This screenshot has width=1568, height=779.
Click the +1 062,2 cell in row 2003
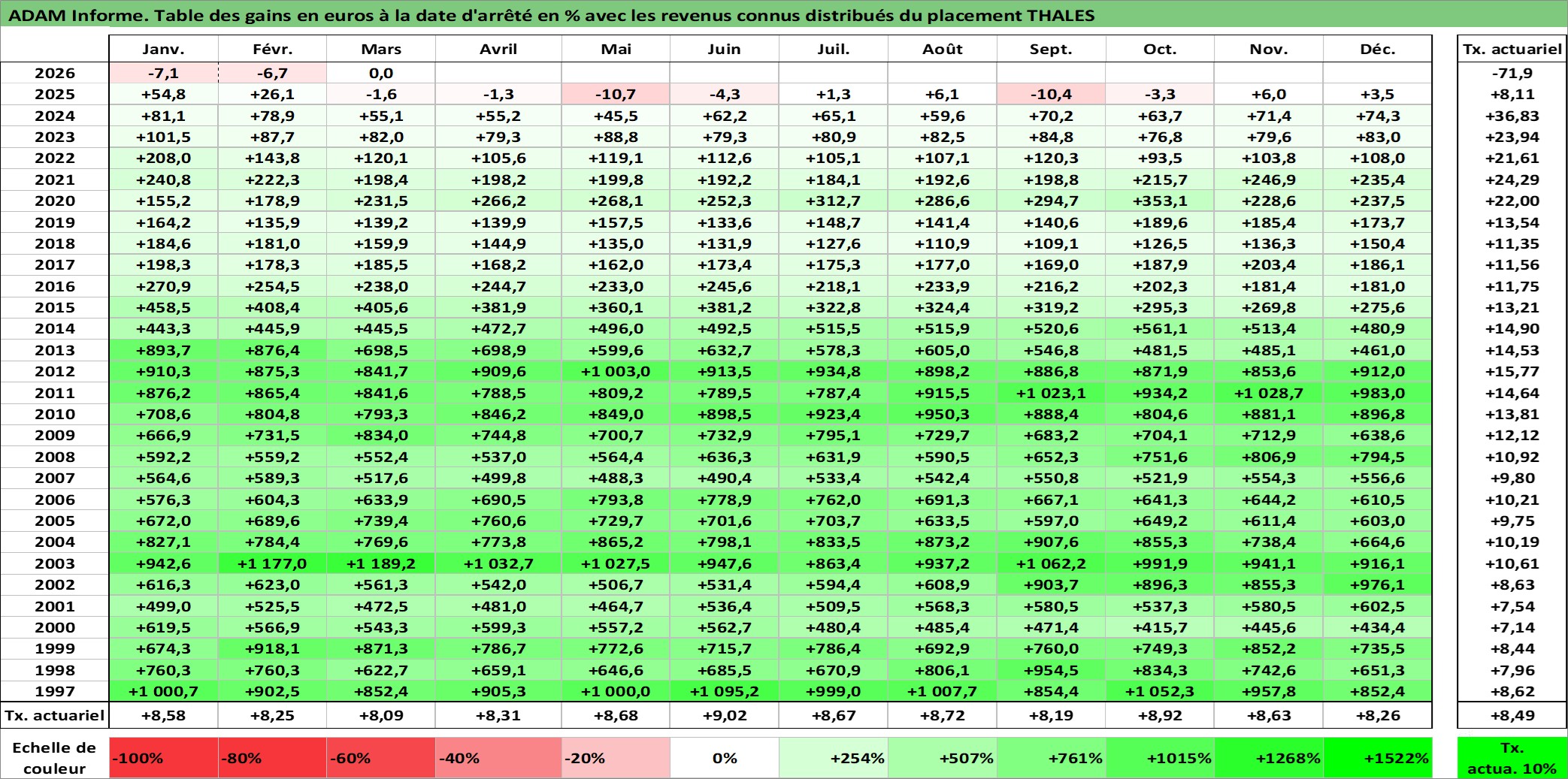1052,563
